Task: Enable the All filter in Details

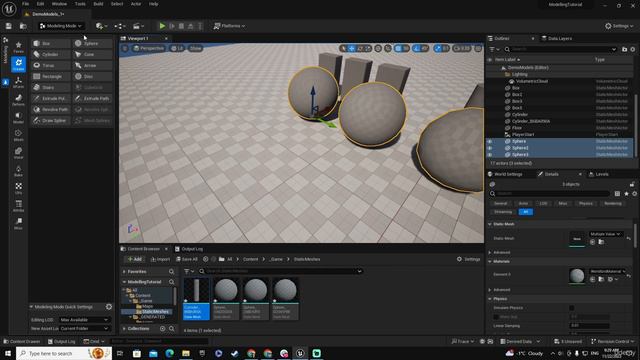Action: point(526,212)
